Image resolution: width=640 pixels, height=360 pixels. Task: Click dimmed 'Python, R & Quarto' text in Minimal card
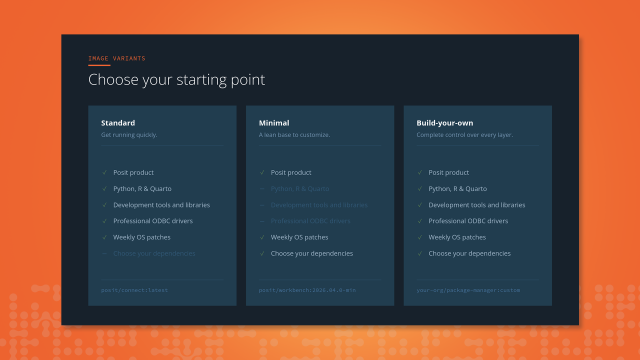coord(300,189)
